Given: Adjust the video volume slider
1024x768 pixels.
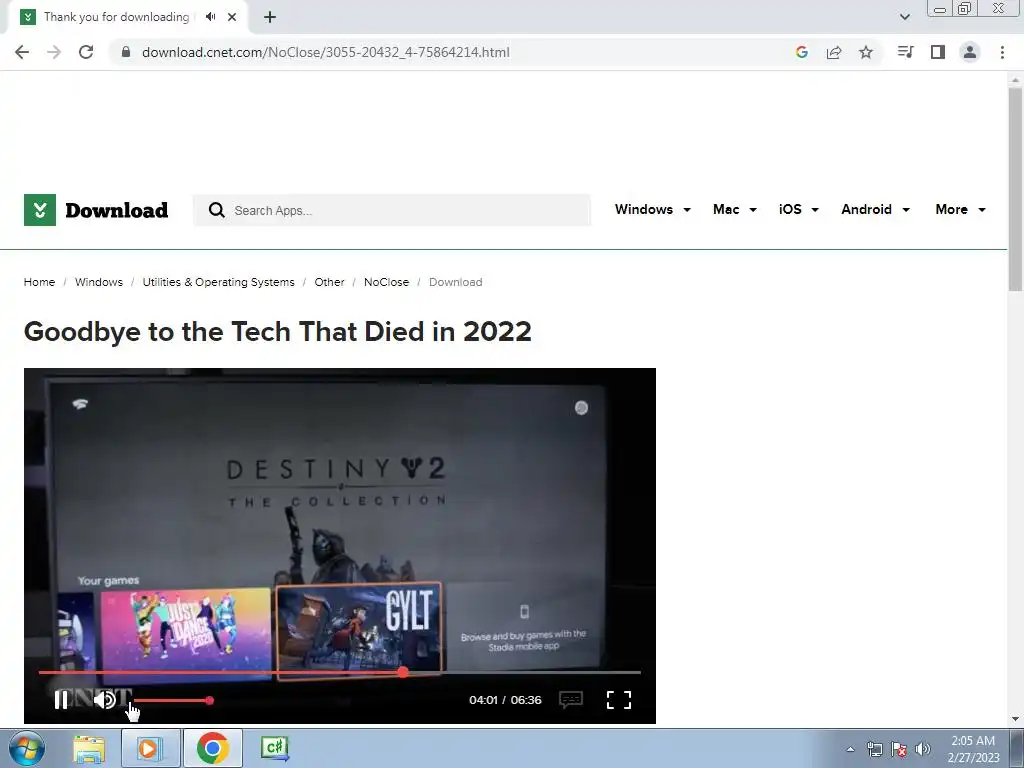Looking at the screenshot, I should pyautogui.click(x=172, y=701).
